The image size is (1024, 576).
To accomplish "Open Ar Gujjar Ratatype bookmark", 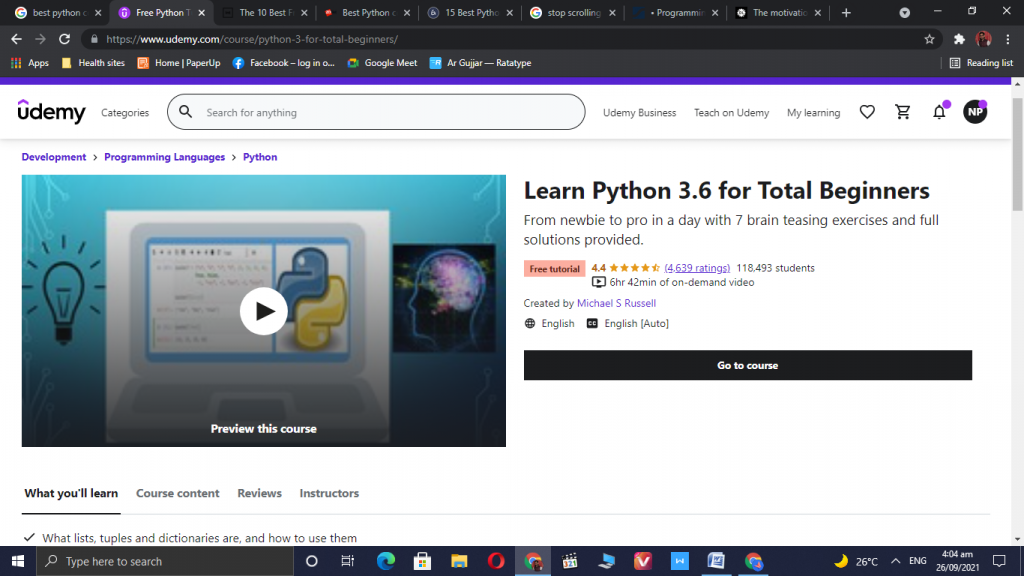I will (480, 63).
